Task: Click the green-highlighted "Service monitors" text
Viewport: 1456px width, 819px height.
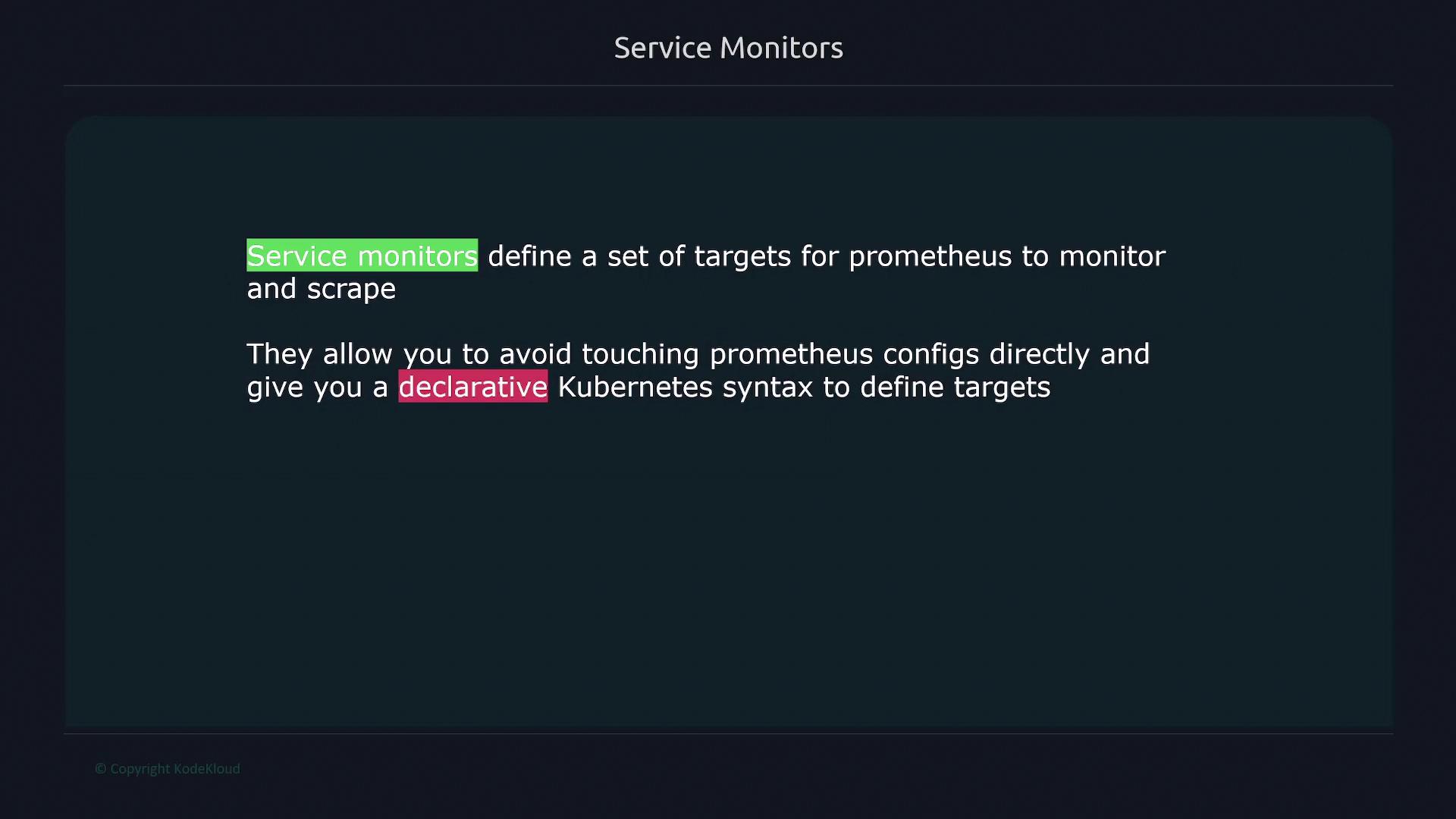Action: [362, 256]
